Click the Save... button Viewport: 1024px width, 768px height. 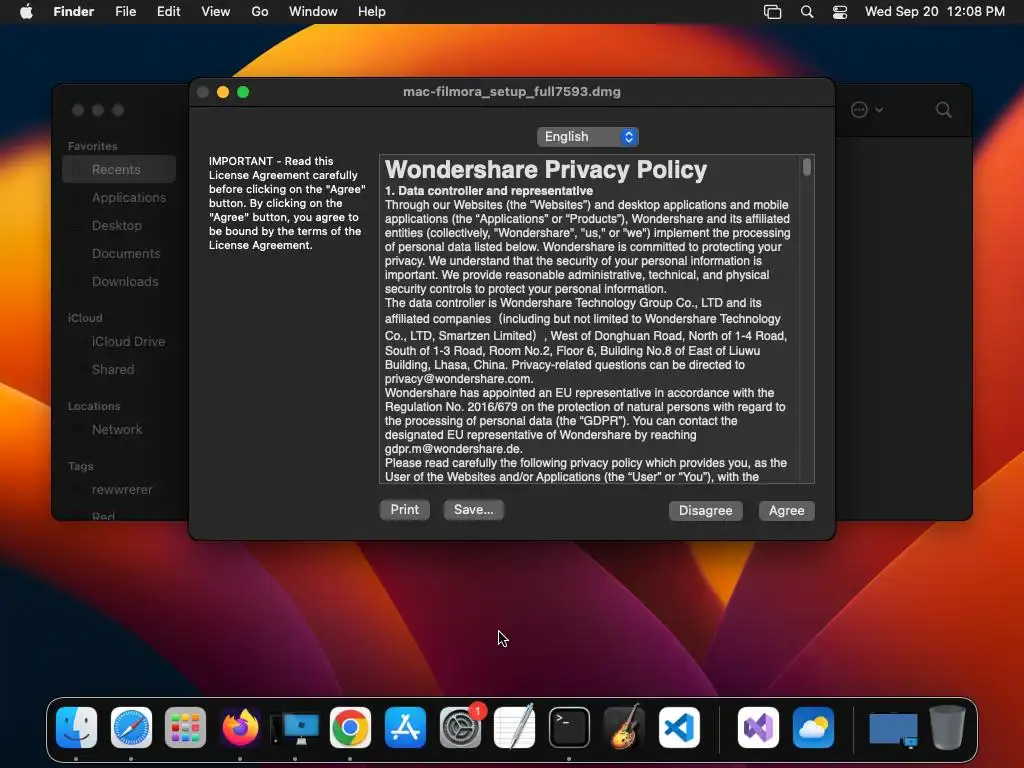point(473,509)
